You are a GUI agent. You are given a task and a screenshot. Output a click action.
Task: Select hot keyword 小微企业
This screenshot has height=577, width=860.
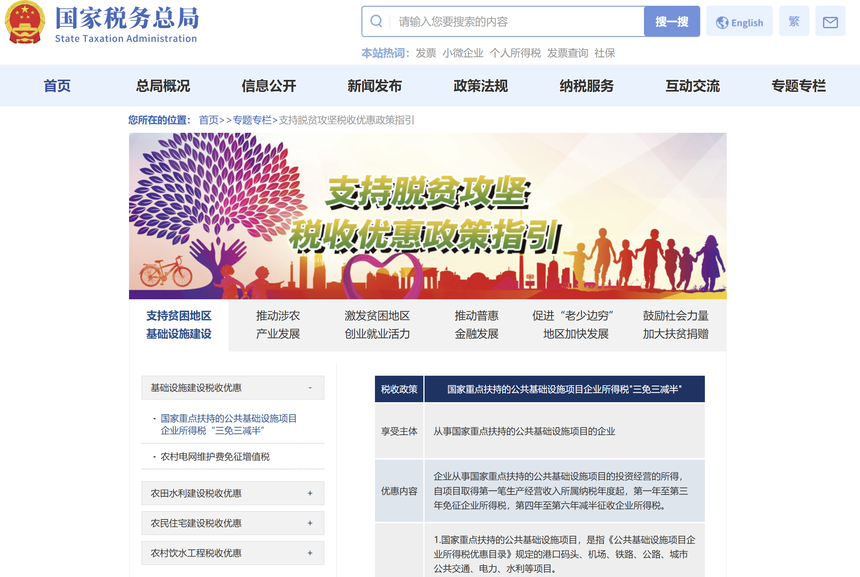coord(463,53)
